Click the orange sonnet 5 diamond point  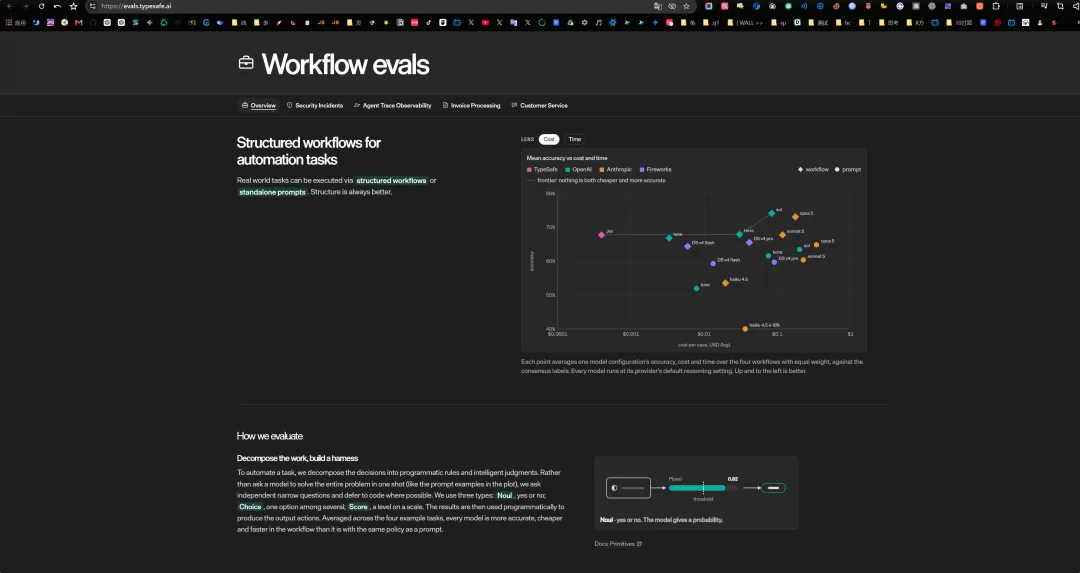click(782, 235)
